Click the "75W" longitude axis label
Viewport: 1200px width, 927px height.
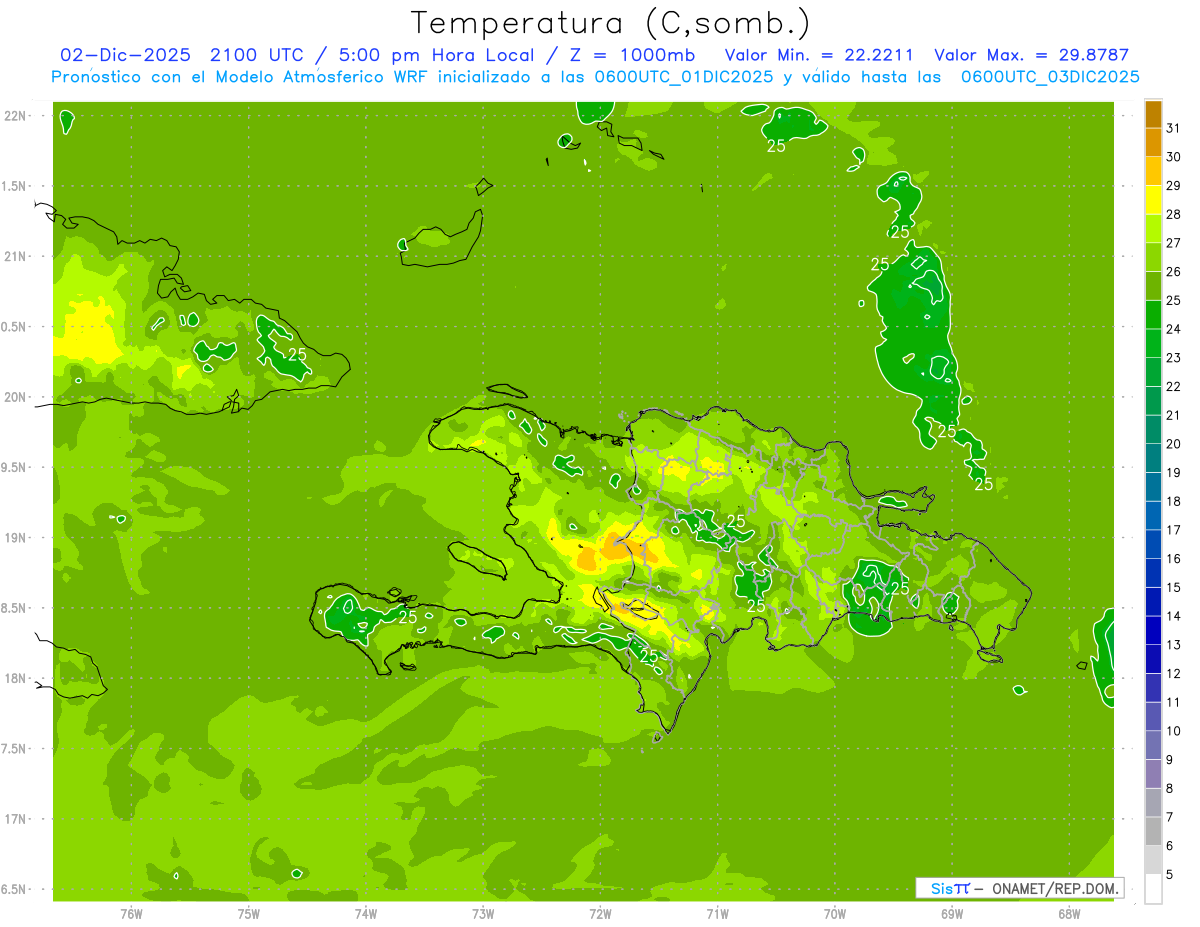click(x=249, y=914)
